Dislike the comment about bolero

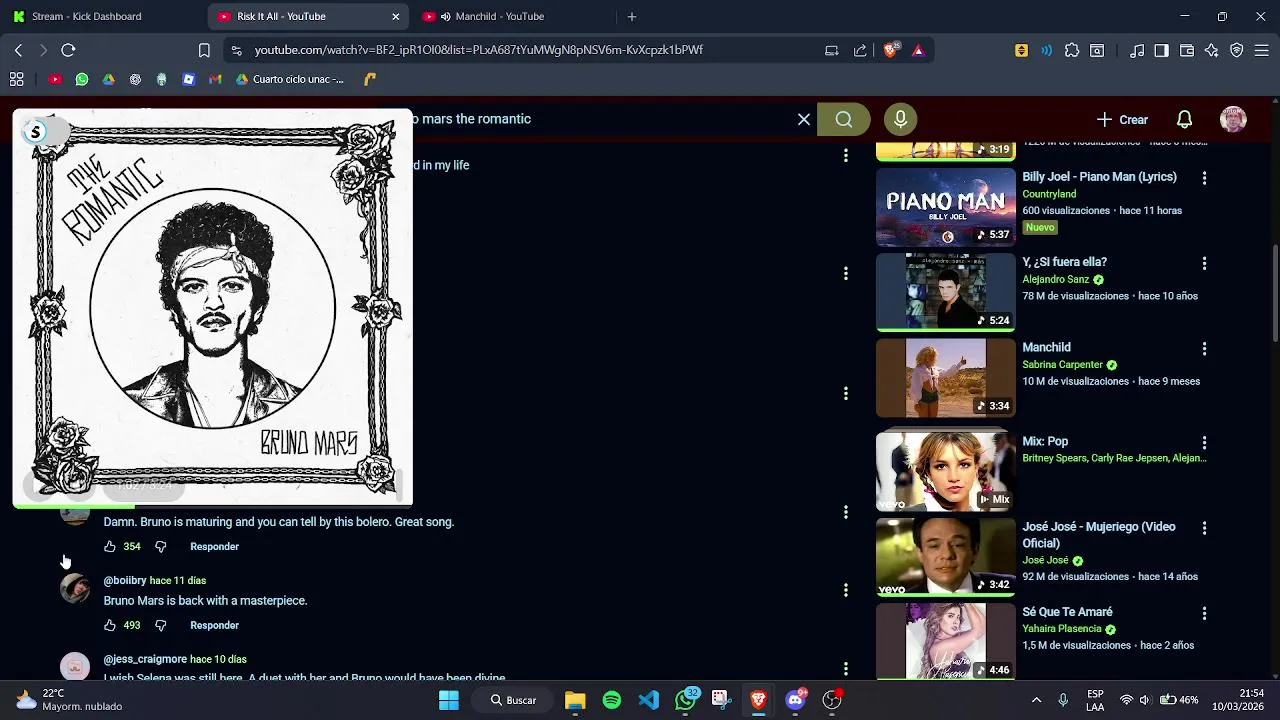coord(160,546)
